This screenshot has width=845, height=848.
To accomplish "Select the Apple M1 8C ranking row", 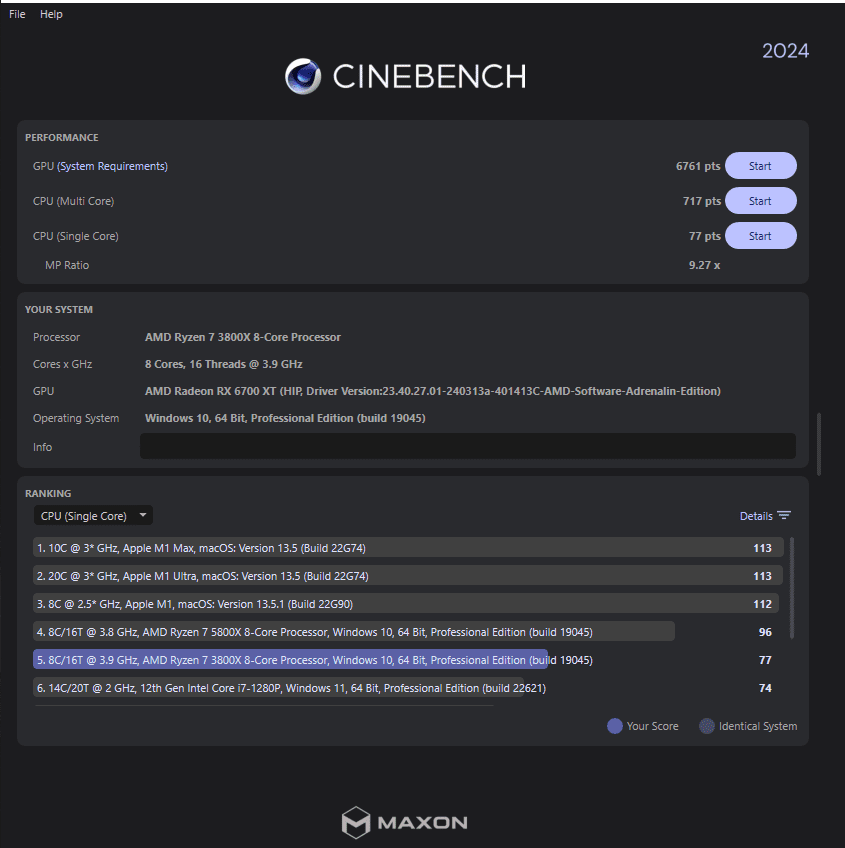I will click(x=408, y=604).
